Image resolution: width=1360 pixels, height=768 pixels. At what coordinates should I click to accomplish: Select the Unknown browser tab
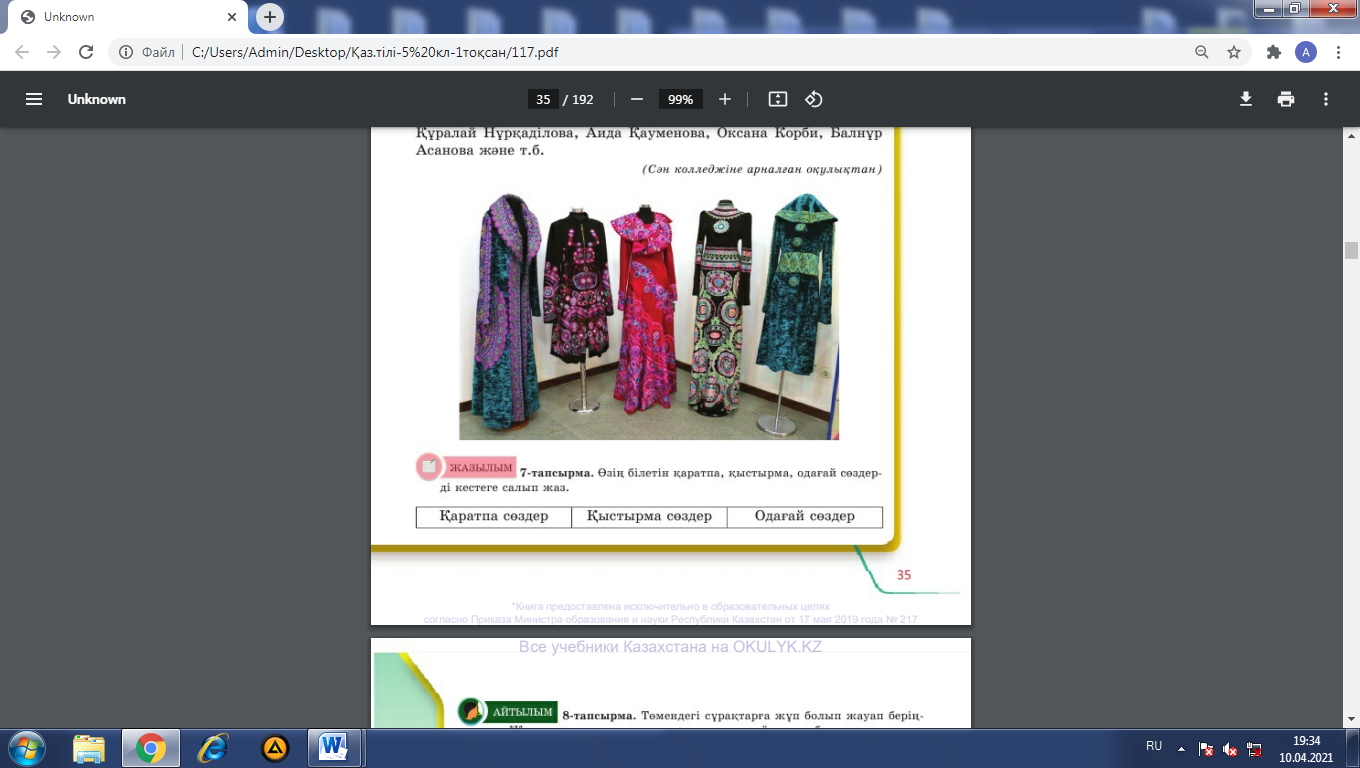pos(125,17)
